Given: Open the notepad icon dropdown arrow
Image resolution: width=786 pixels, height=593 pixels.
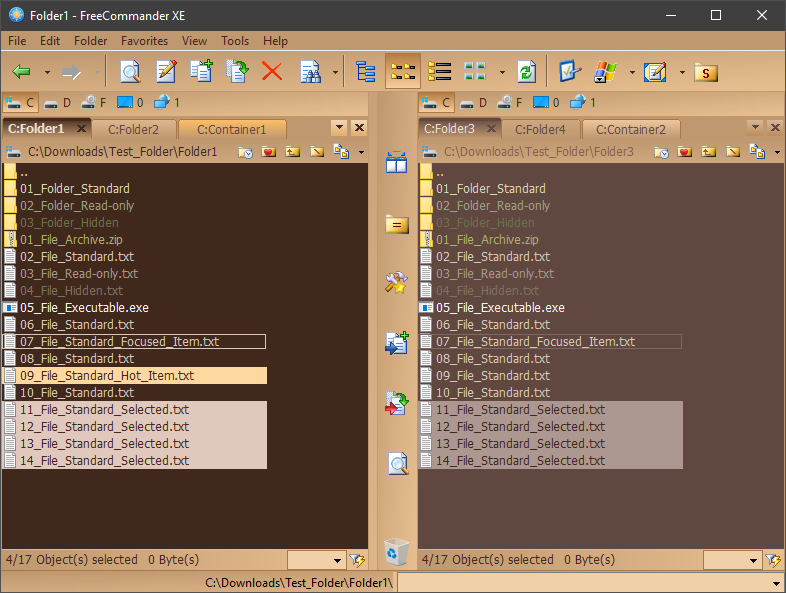Looking at the screenshot, I should 682,73.
